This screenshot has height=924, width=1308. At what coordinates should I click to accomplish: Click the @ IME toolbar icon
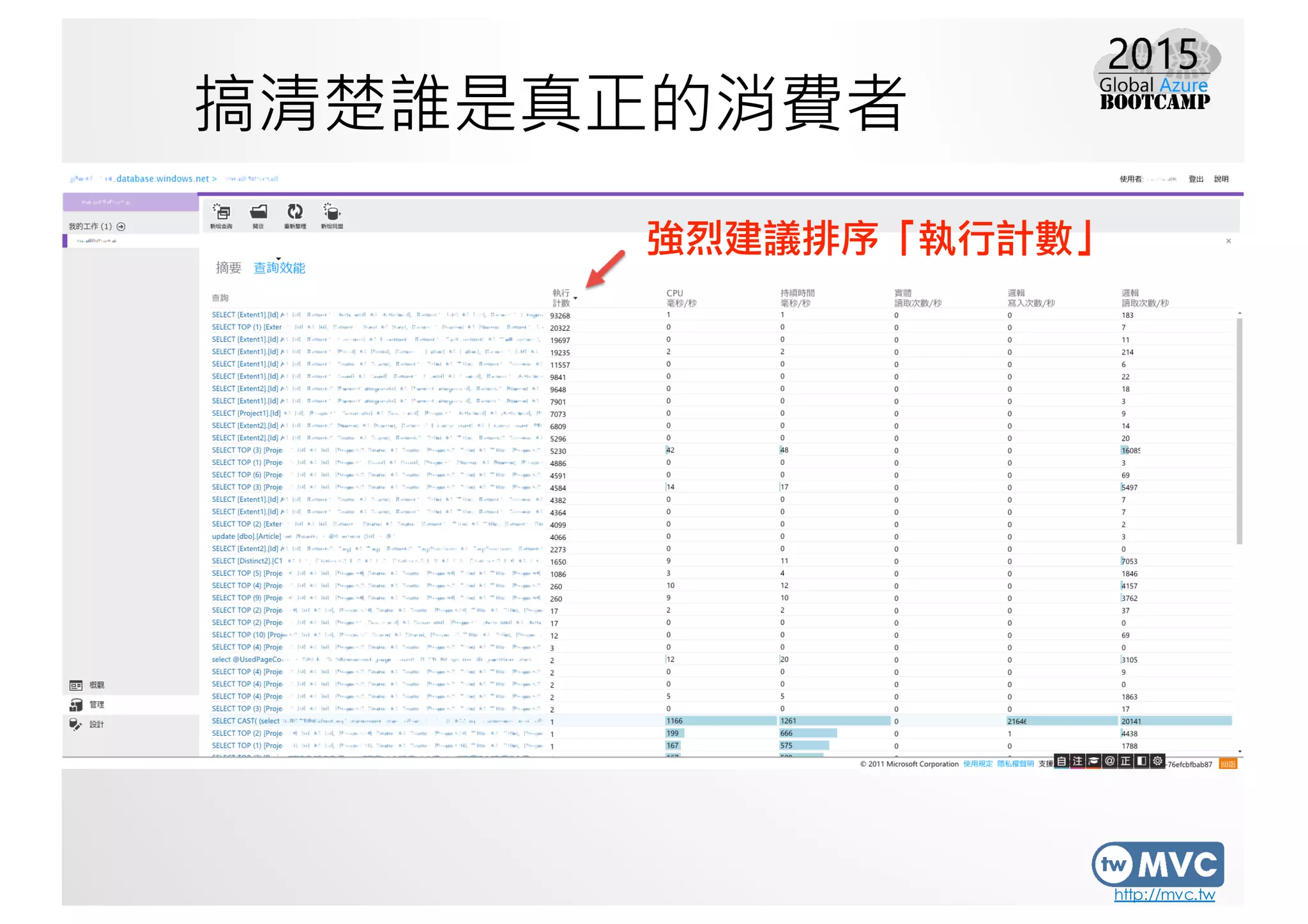[x=1109, y=761]
